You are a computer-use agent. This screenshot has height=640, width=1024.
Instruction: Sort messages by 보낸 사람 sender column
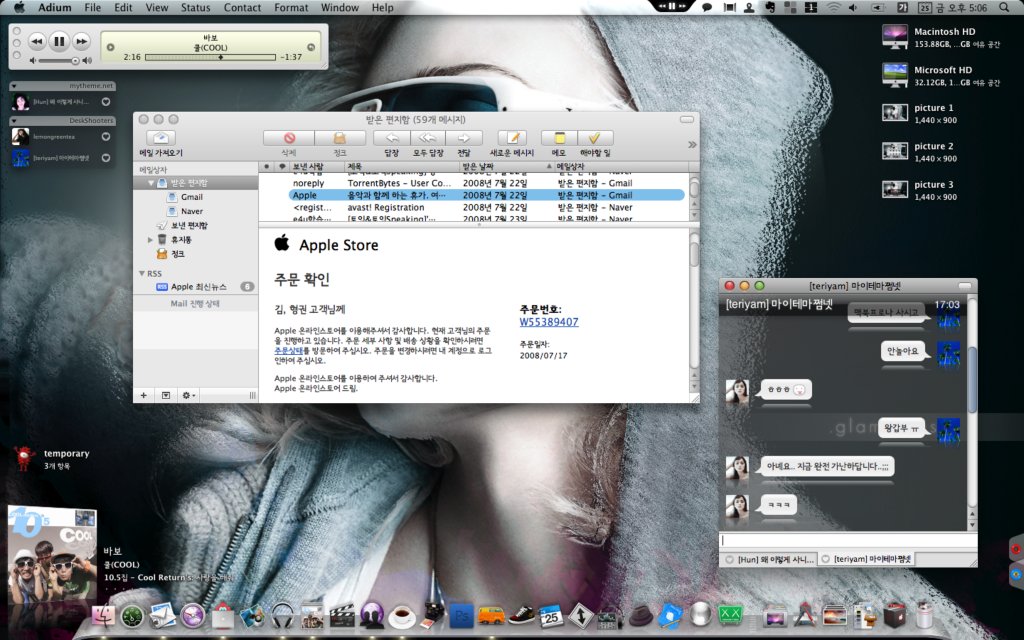click(x=317, y=167)
